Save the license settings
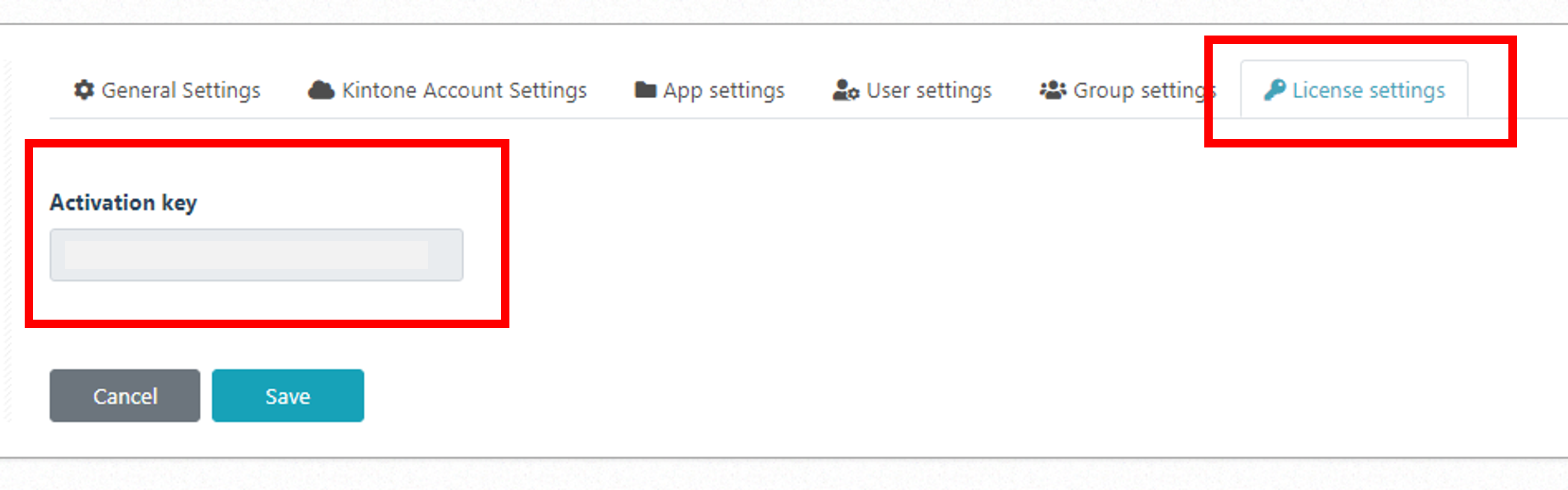The width and height of the screenshot is (1568, 490). coord(288,395)
